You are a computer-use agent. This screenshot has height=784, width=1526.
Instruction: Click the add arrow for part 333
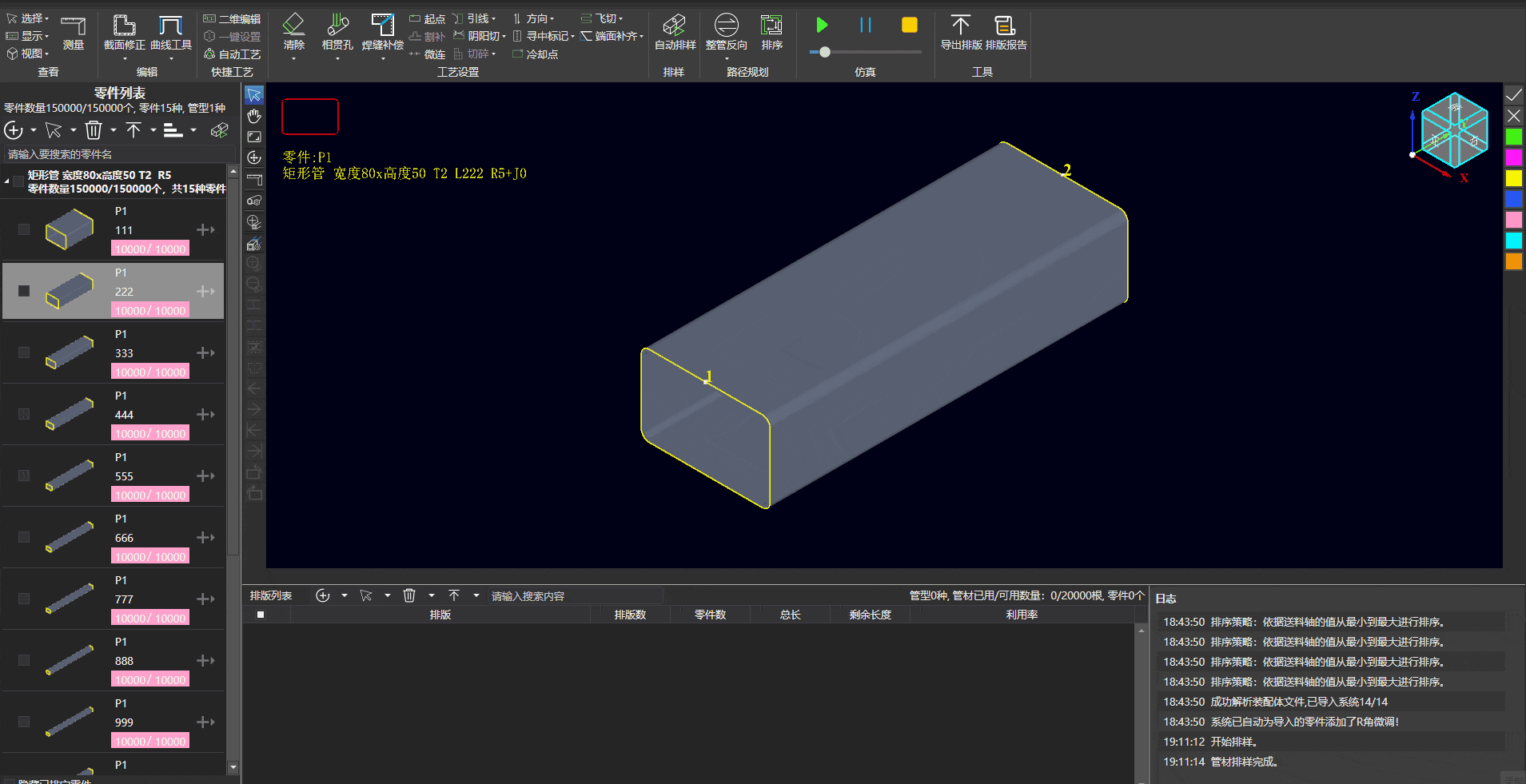206,352
